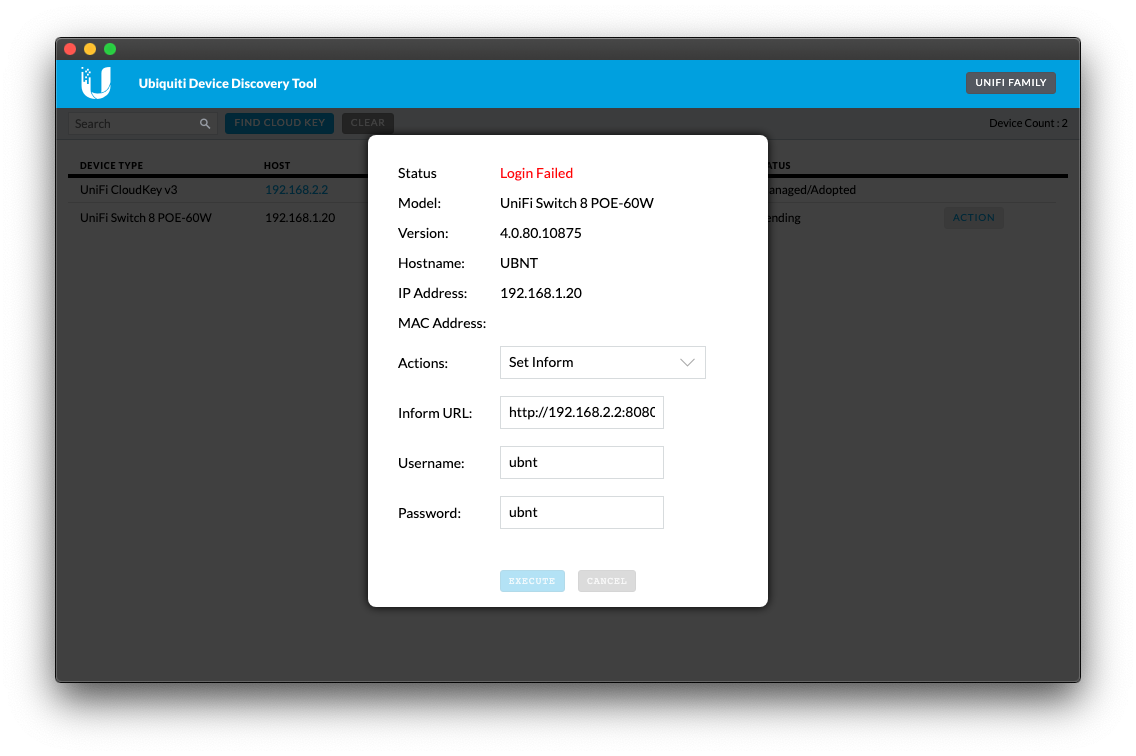Click ACTION button for UniFi Switch row
The image size is (1136, 756).
tap(974, 217)
